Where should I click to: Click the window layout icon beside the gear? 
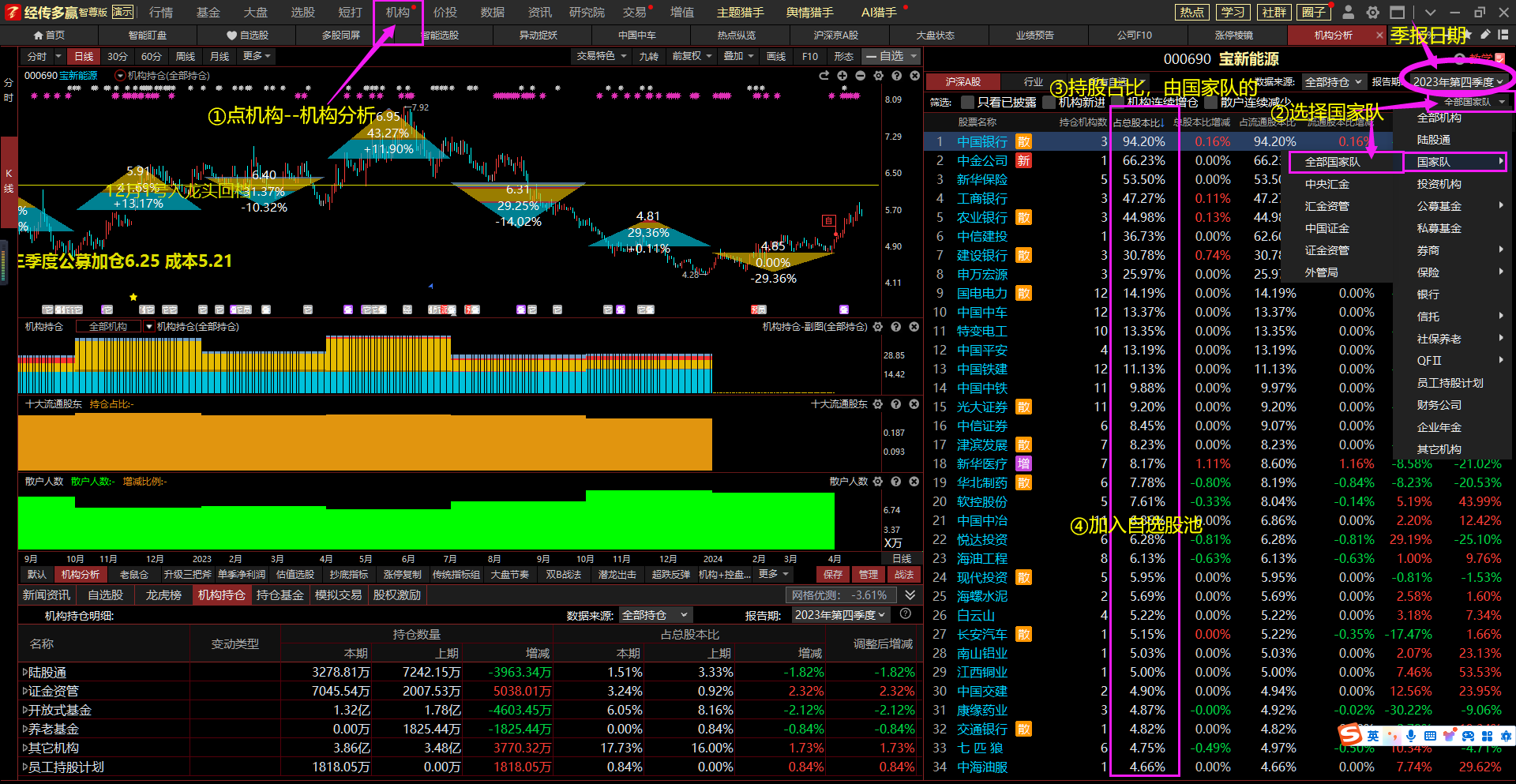point(1398,12)
